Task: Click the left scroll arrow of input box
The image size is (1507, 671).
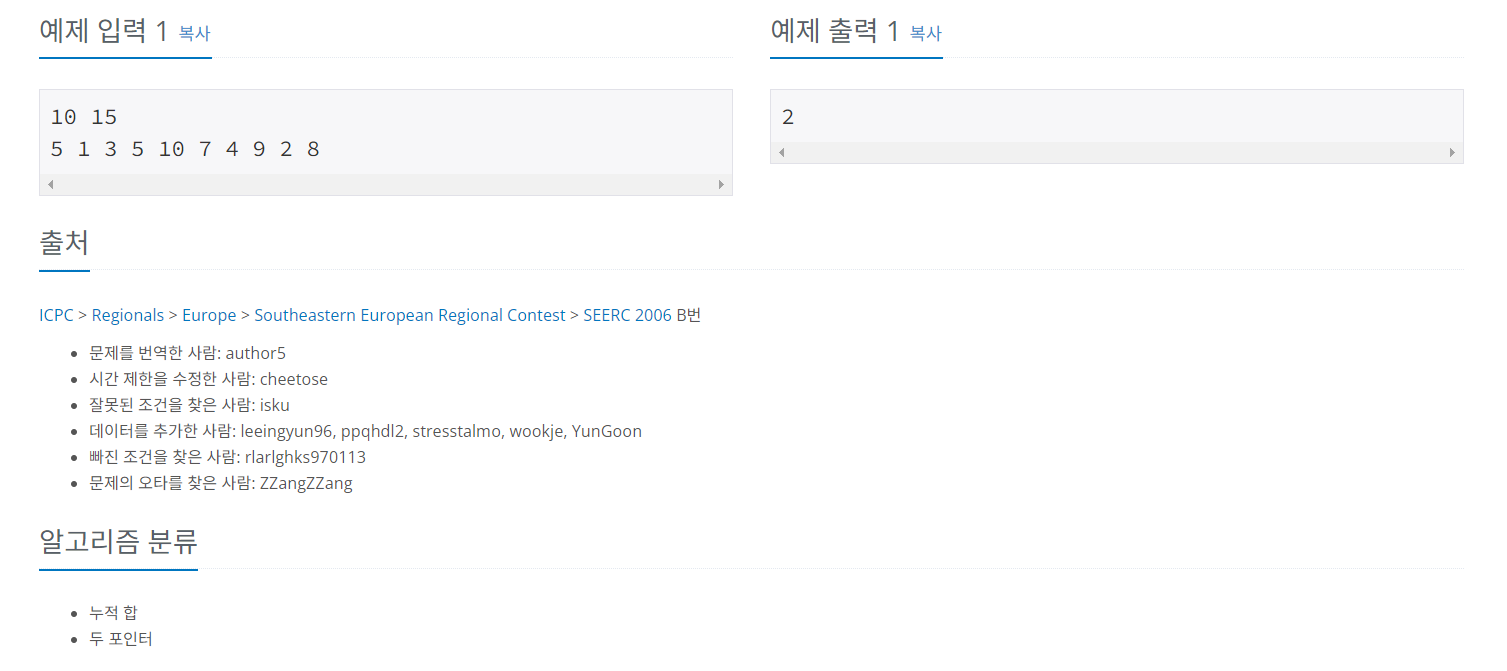Action: (x=51, y=184)
